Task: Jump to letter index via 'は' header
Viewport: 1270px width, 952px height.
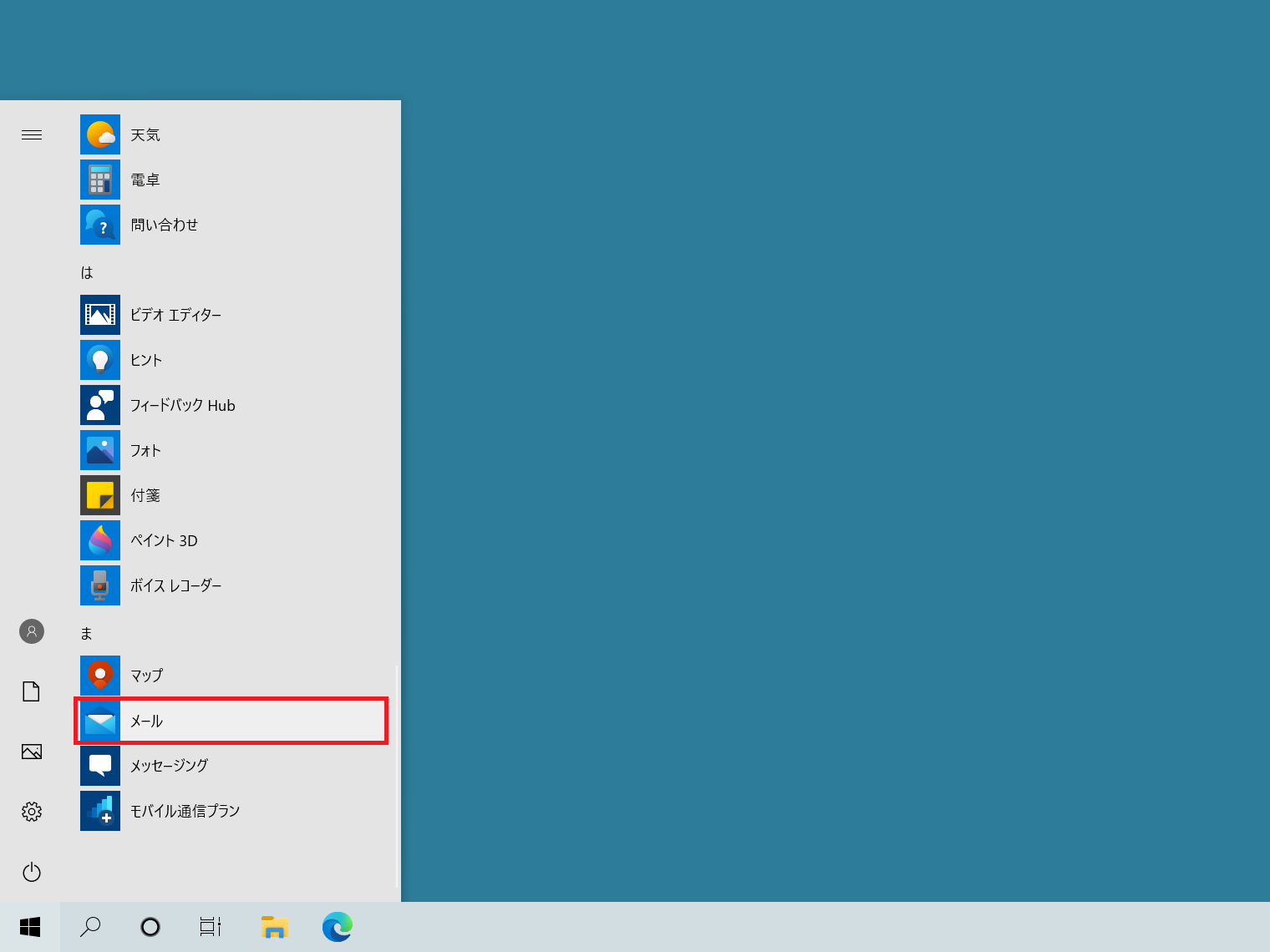Action: 87,272
